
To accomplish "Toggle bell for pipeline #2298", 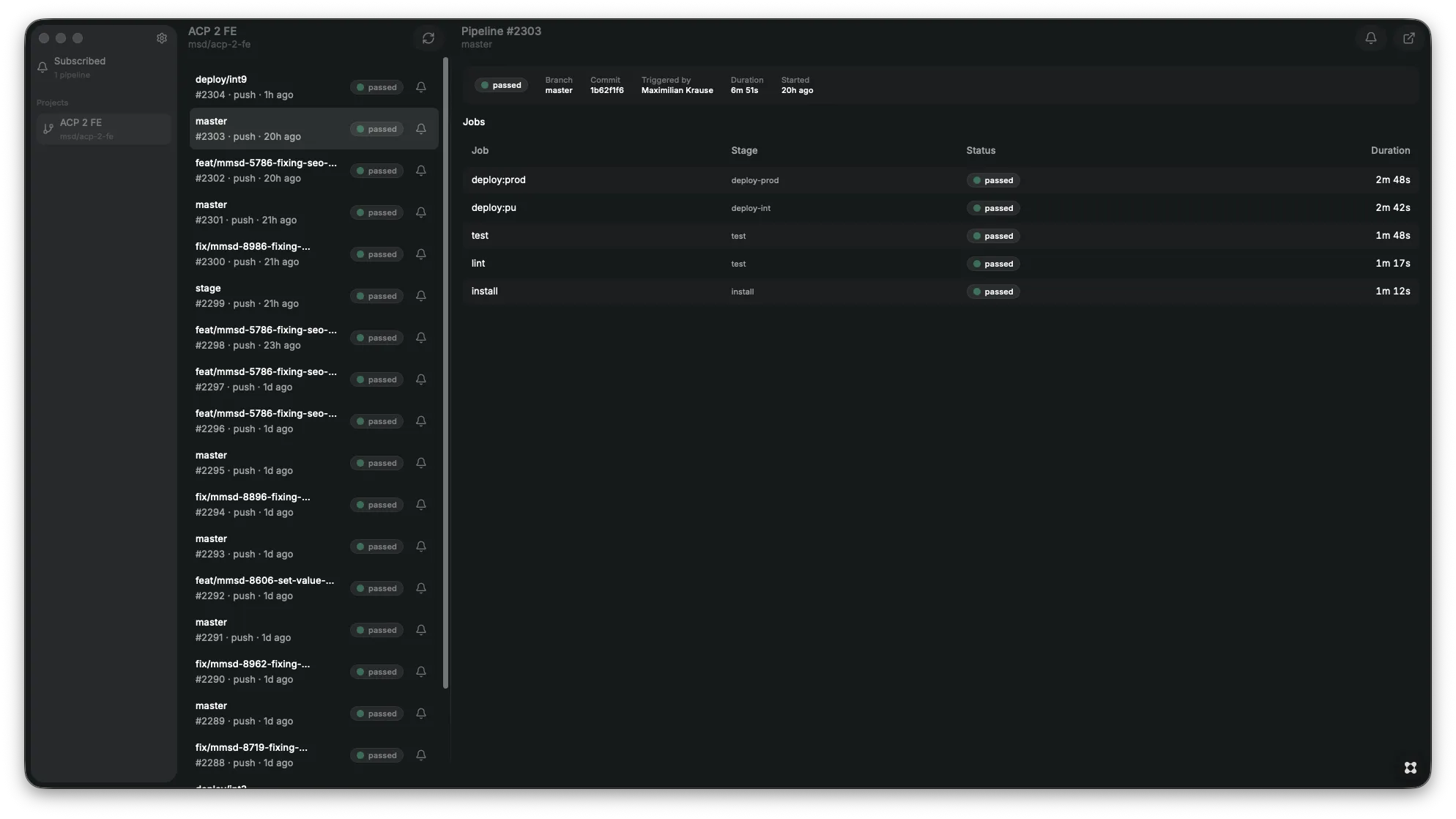I will point(421,338).
